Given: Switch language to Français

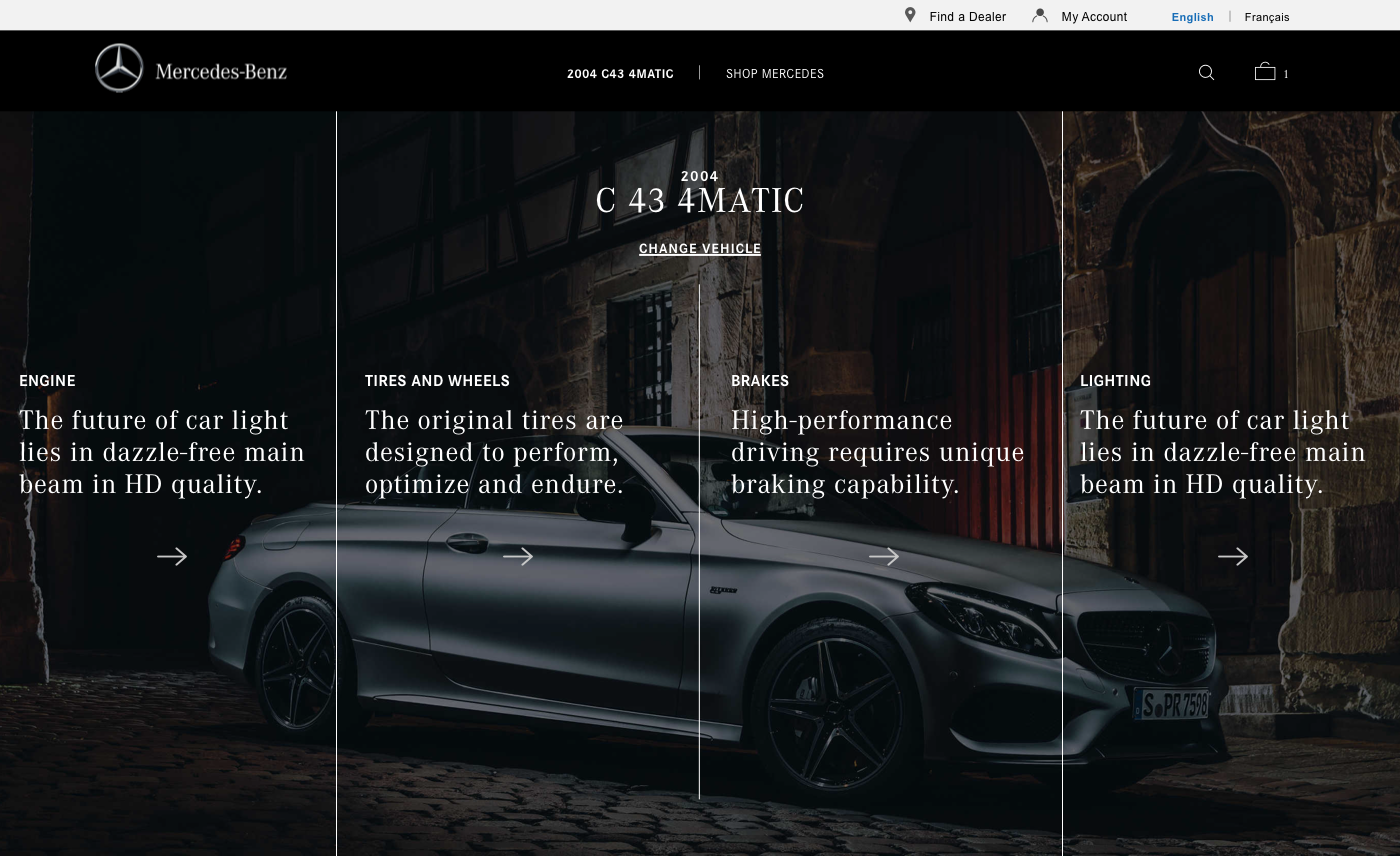Looking at the screenshot, I should [1267, 17].
